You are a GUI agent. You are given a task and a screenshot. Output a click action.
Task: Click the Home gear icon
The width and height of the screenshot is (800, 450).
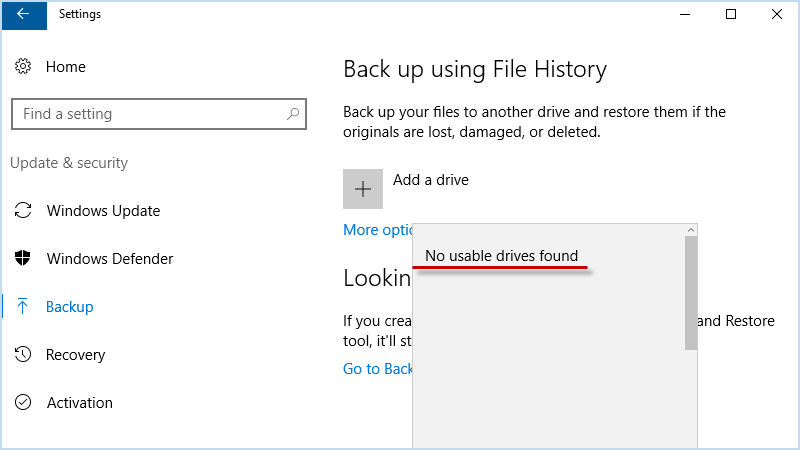23,66
